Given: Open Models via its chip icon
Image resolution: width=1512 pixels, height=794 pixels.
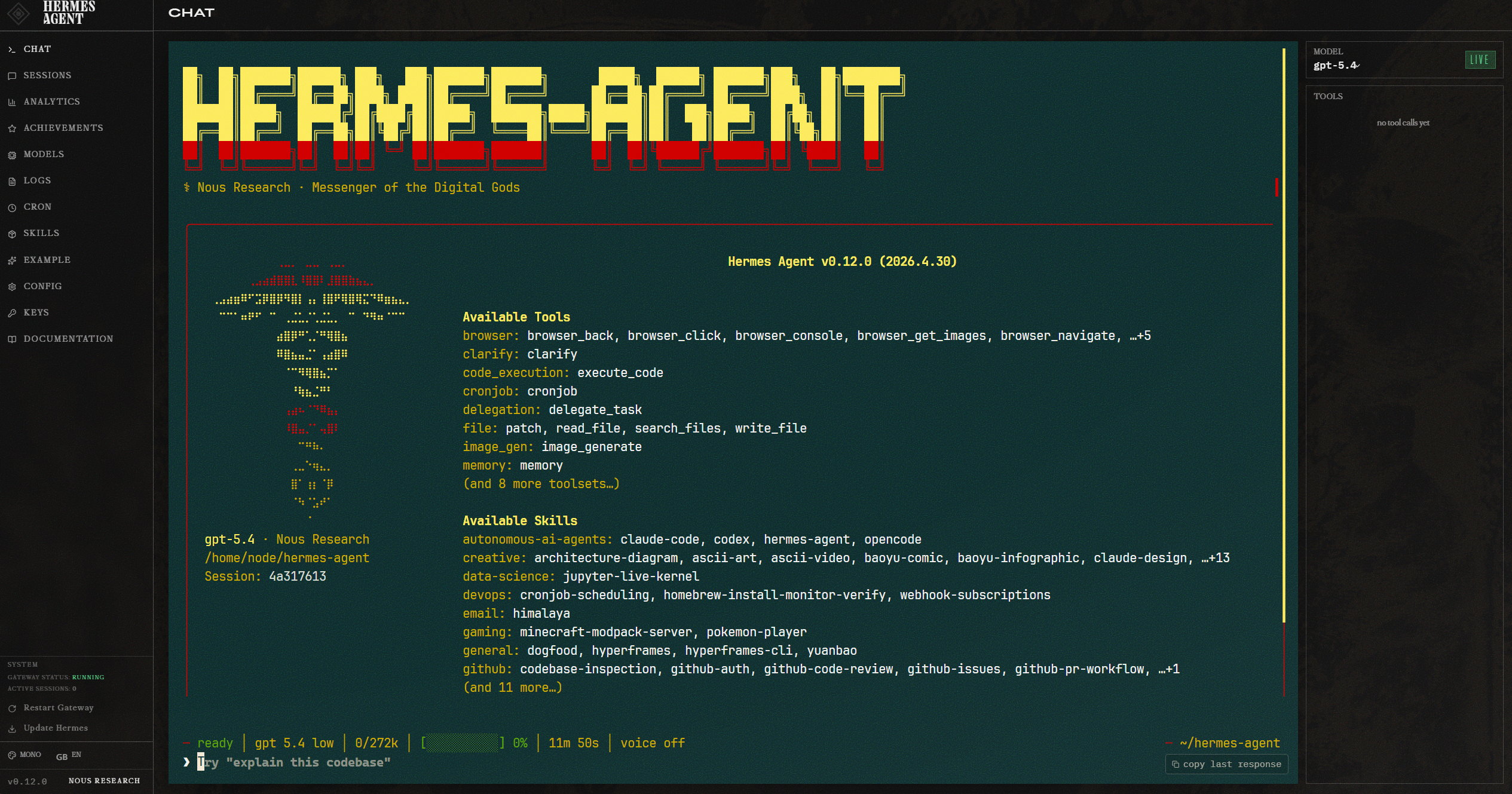Looking at the screenshot, I should (x=12, y=155).
